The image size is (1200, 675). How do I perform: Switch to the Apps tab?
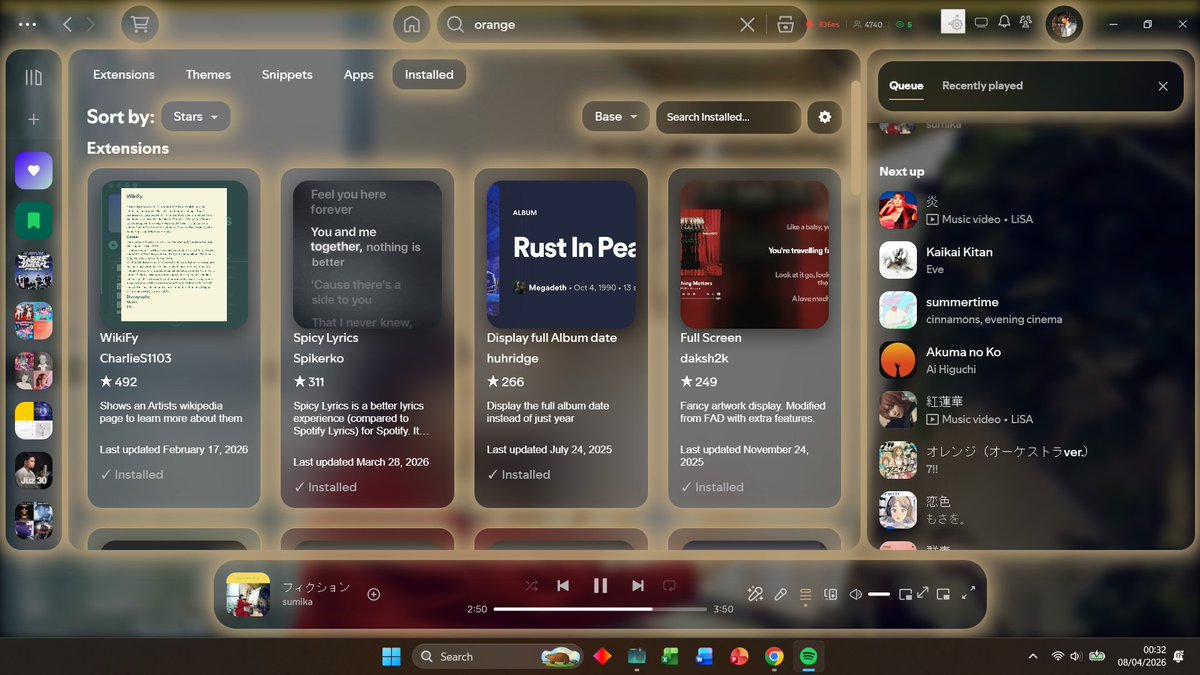click(x=359, y=75)
